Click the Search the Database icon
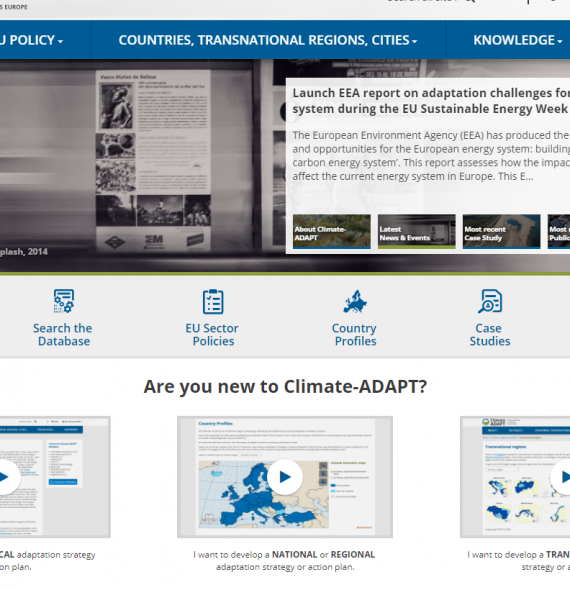 (x=64, y=301)
